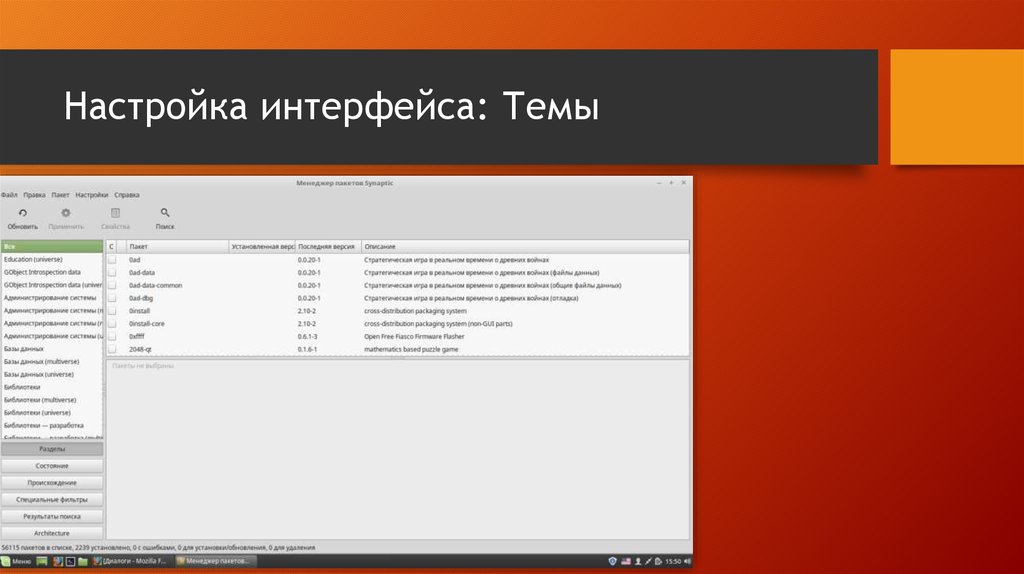This screenshot has height=574, width=1024.
Task: Launch Firefox from taskbar quick launcher
Action: click(57, 561)
